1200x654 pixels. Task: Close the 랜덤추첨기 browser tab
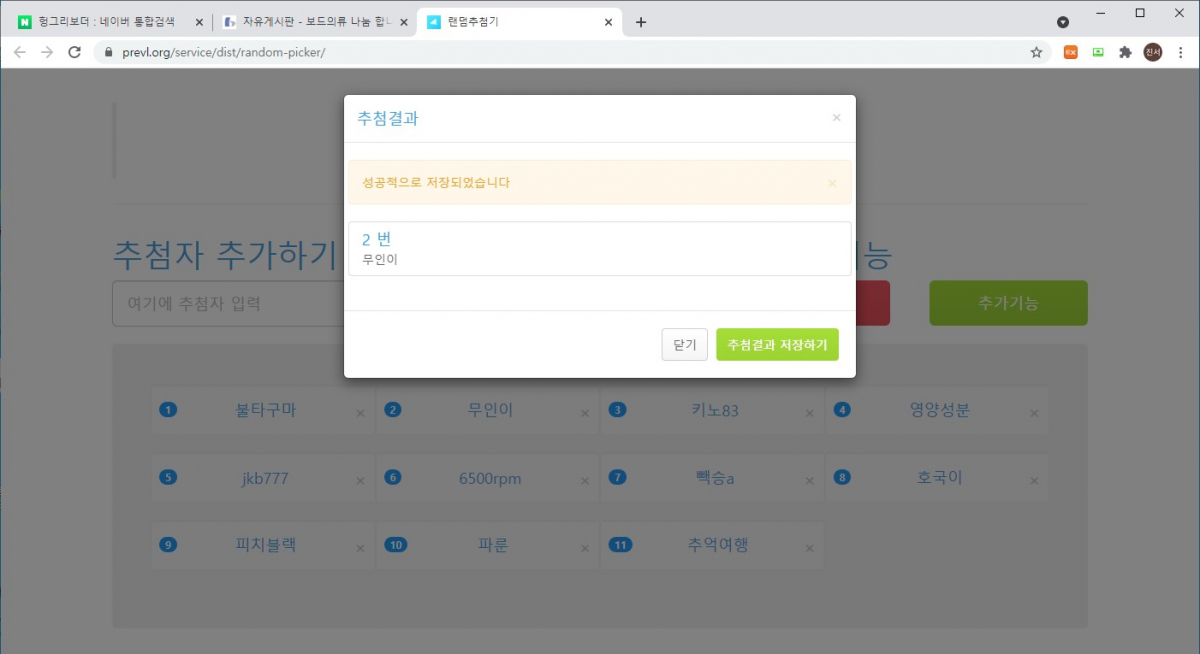pos(608,22)
